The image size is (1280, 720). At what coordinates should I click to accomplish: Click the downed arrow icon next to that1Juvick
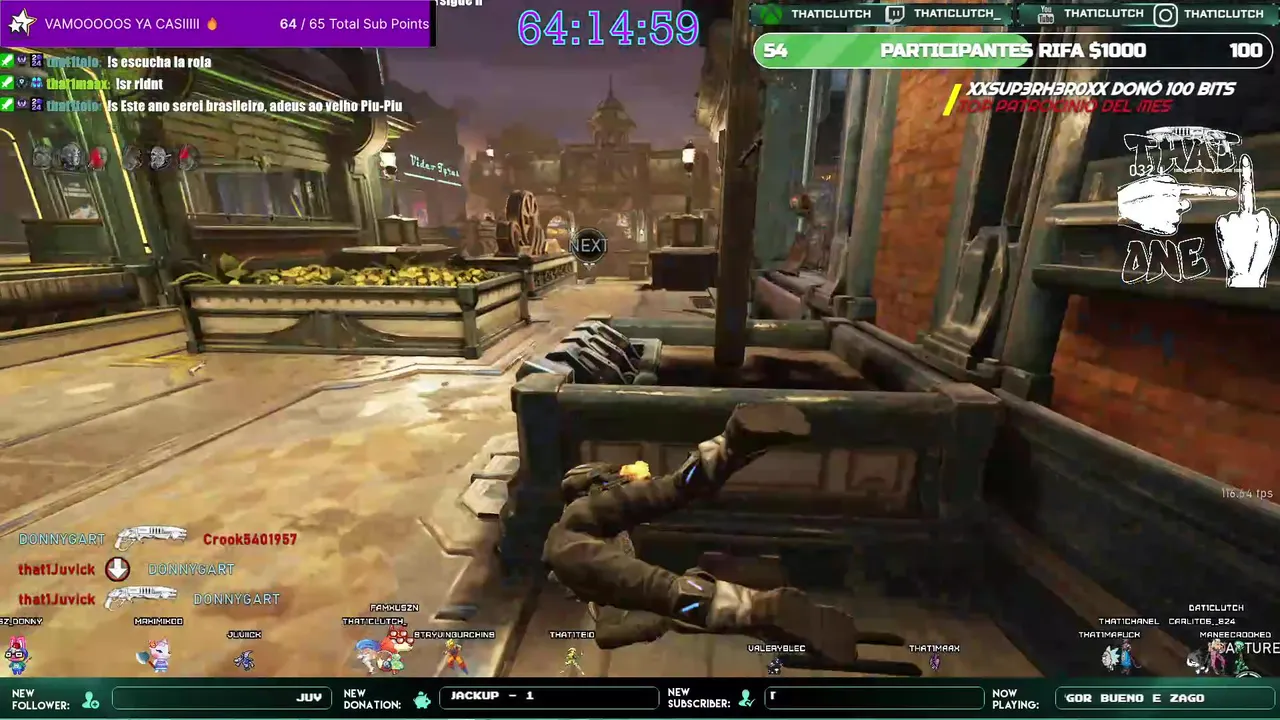pyautogui.click(x=117, y=569)
